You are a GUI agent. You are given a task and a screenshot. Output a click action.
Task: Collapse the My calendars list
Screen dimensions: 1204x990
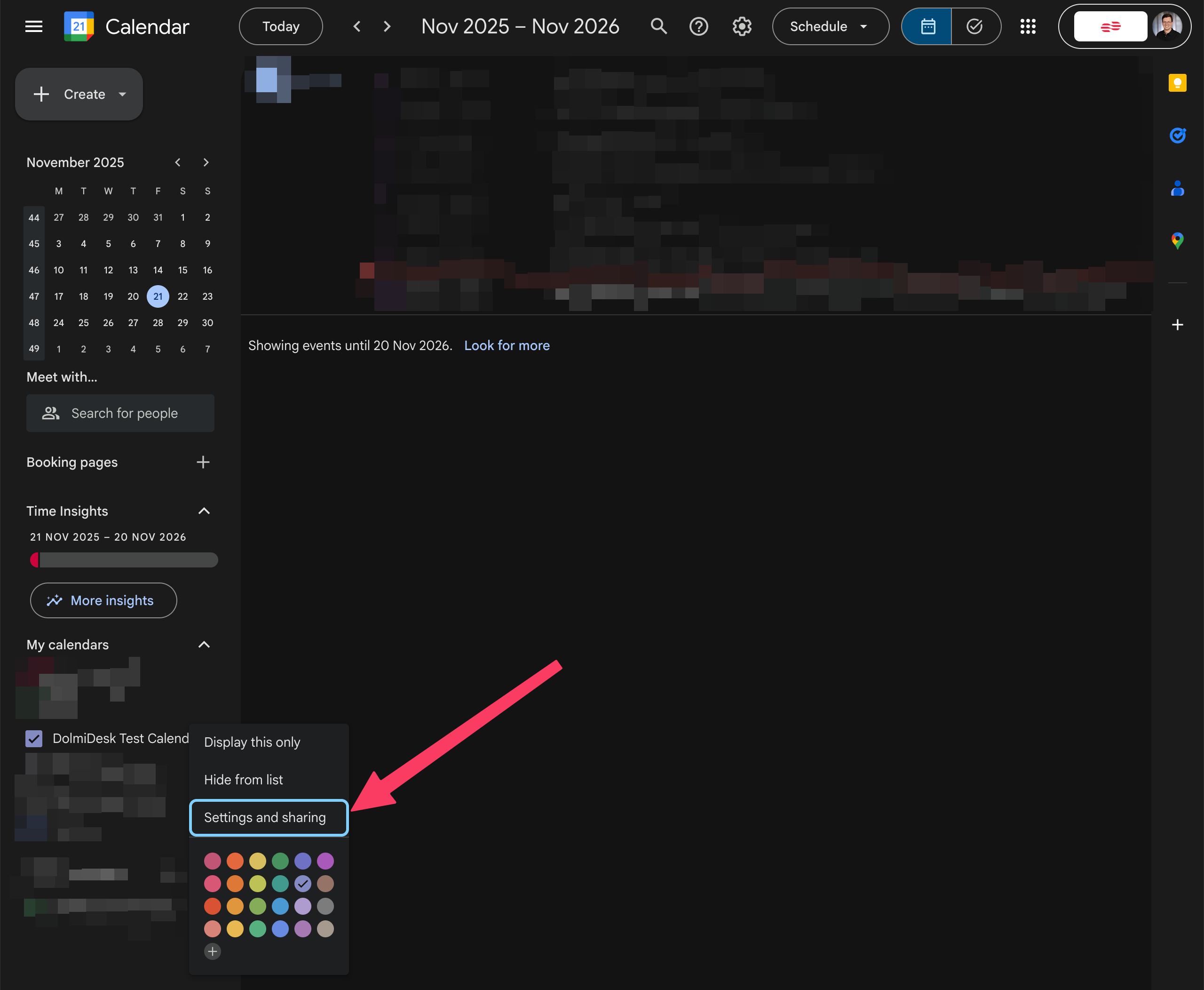click(204, 645)
